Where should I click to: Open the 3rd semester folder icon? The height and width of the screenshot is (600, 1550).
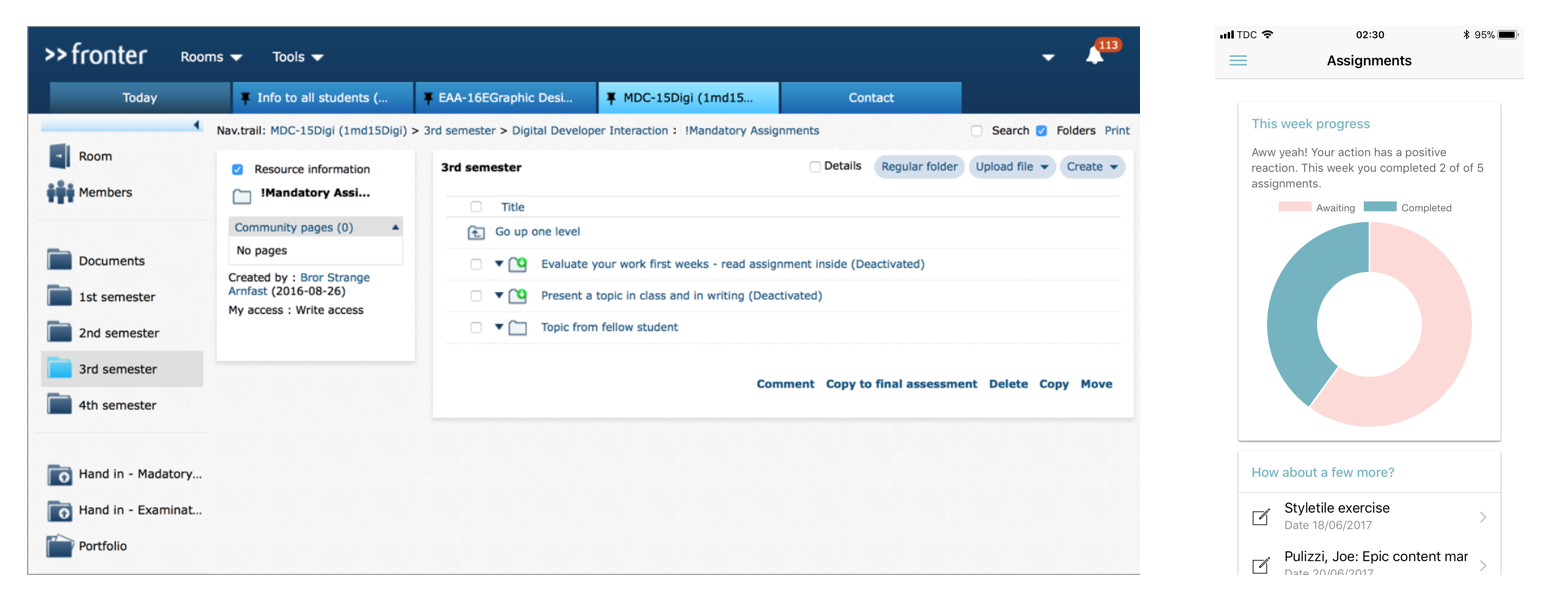pyautogui.click(x=60, y=369)
